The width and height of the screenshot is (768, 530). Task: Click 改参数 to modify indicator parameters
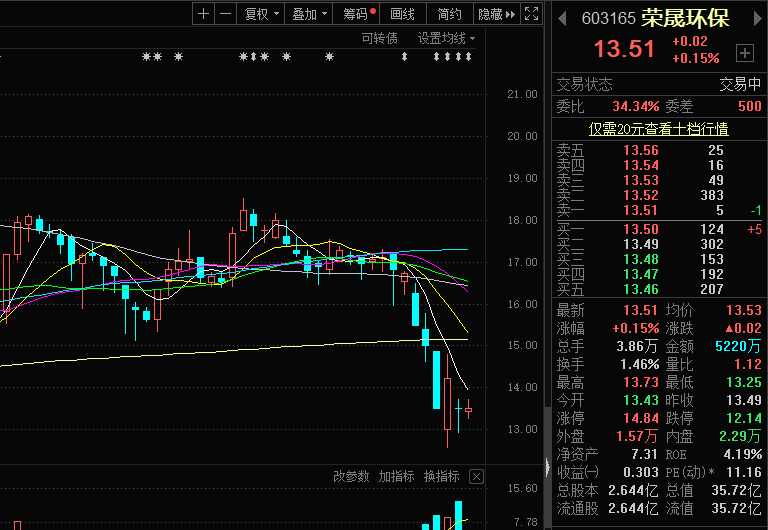tap(351, 476)
